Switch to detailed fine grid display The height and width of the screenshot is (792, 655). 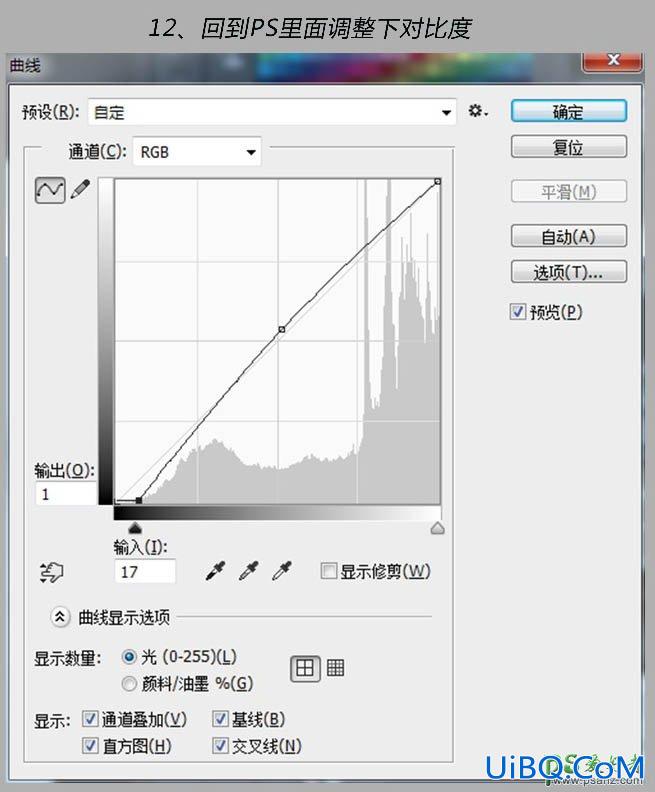(335, 668)
